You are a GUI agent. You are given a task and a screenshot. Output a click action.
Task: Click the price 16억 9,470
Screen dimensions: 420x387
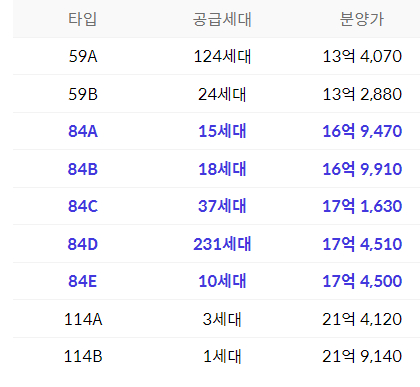tap(362, 131)
